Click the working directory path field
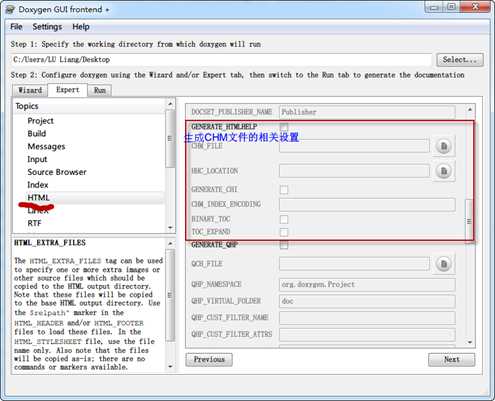The image size is (495, 401). pyautogui.click(x=221, y=60)
